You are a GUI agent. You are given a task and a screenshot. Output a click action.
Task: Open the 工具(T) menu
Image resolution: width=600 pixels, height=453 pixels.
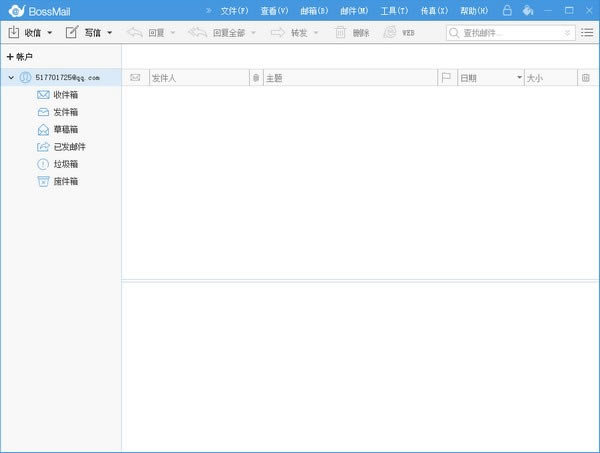point(394,11)
